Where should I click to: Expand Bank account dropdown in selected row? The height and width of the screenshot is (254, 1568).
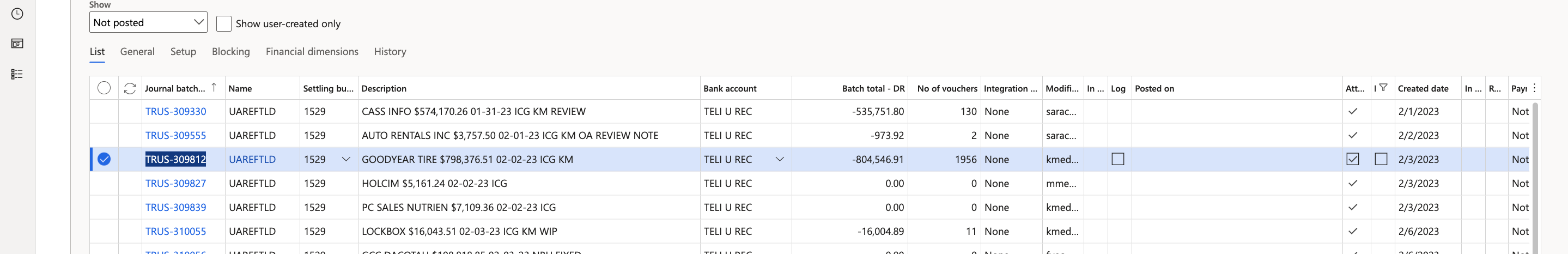coord(779,159)
